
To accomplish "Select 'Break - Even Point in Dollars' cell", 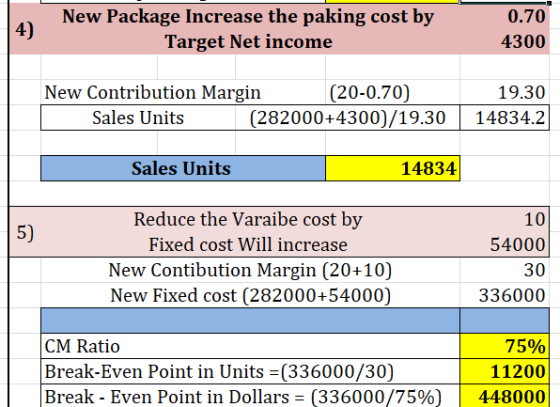I will 250,396.
